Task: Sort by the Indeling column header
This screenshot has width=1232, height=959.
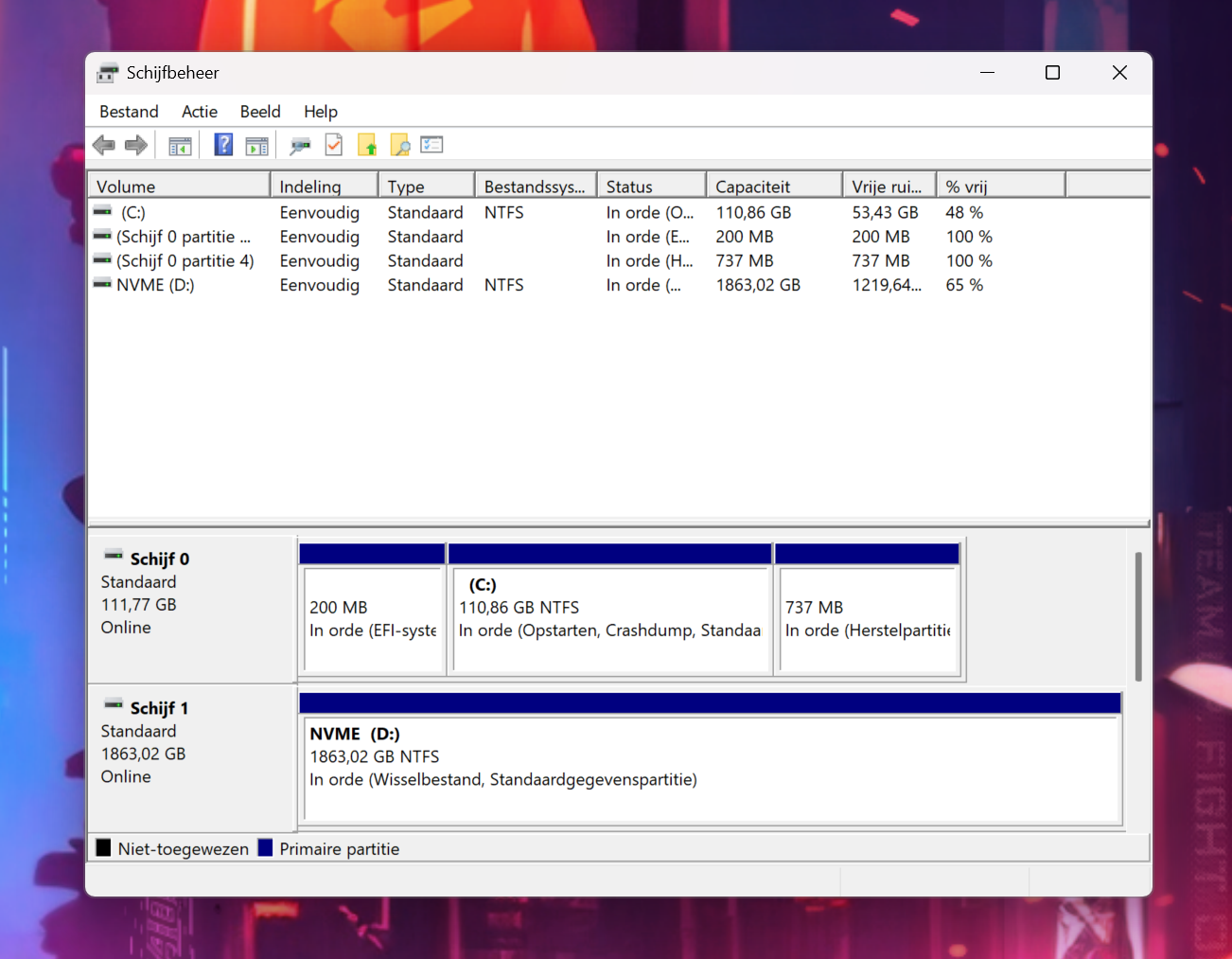Action: coord(325,186)
